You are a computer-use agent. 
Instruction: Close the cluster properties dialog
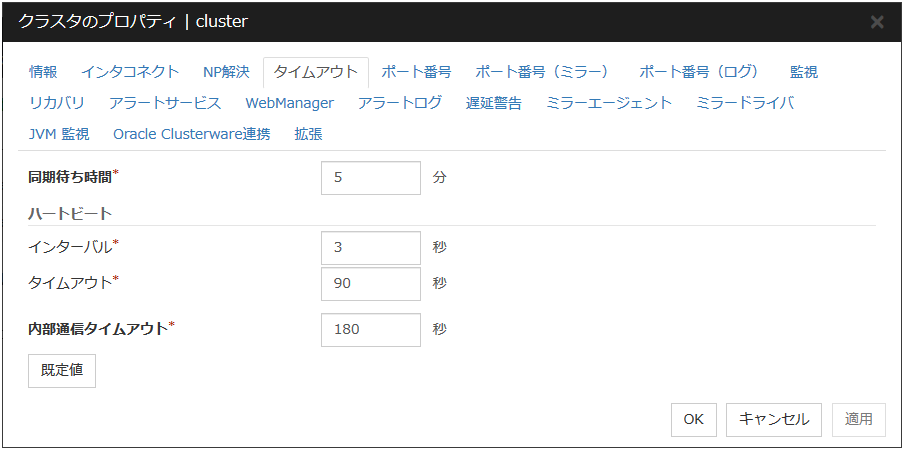coord(876,22)
